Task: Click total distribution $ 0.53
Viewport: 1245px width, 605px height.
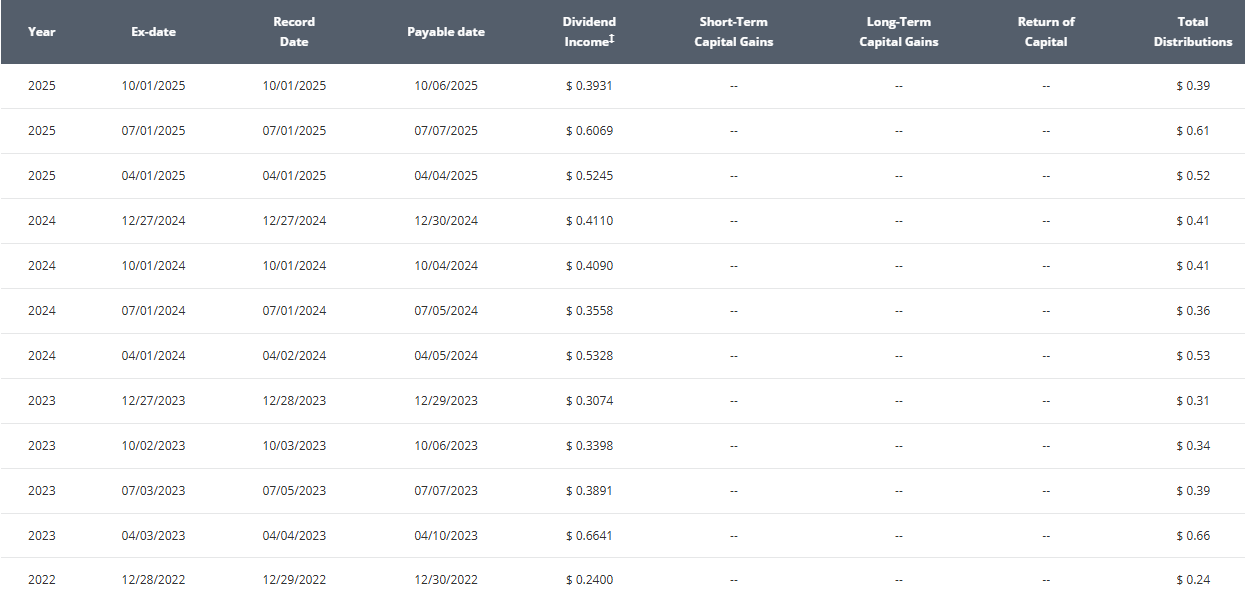Action: [1193, 356]
